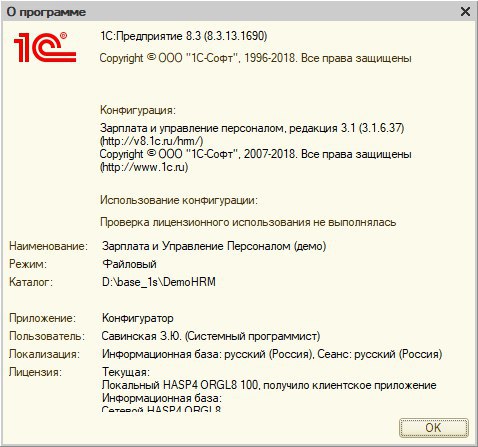Click the 'Локализация:' label

click(45, 354)
